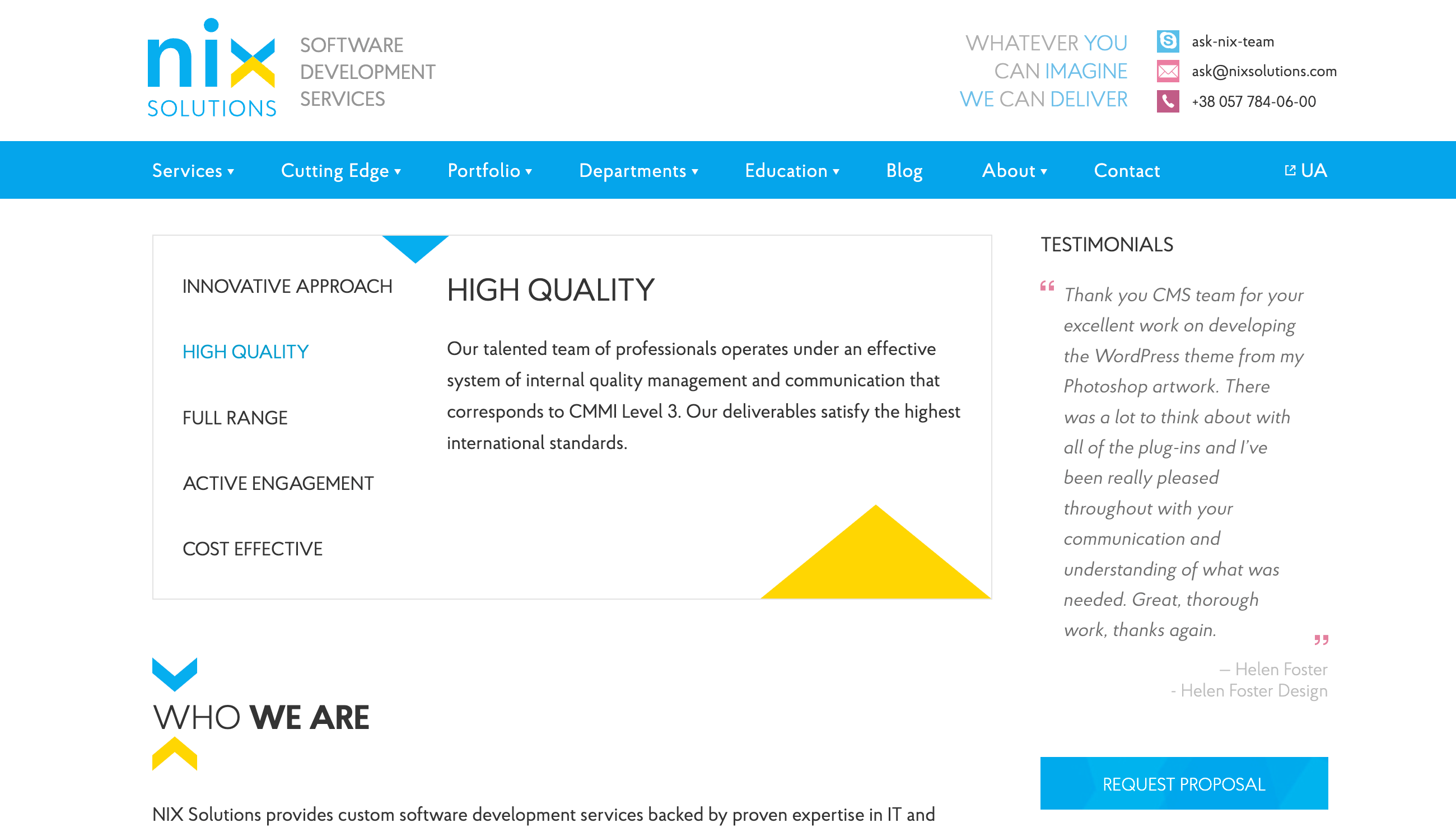Select the HIGH QUALITY tab item
1456x832 pixels.
245,351
